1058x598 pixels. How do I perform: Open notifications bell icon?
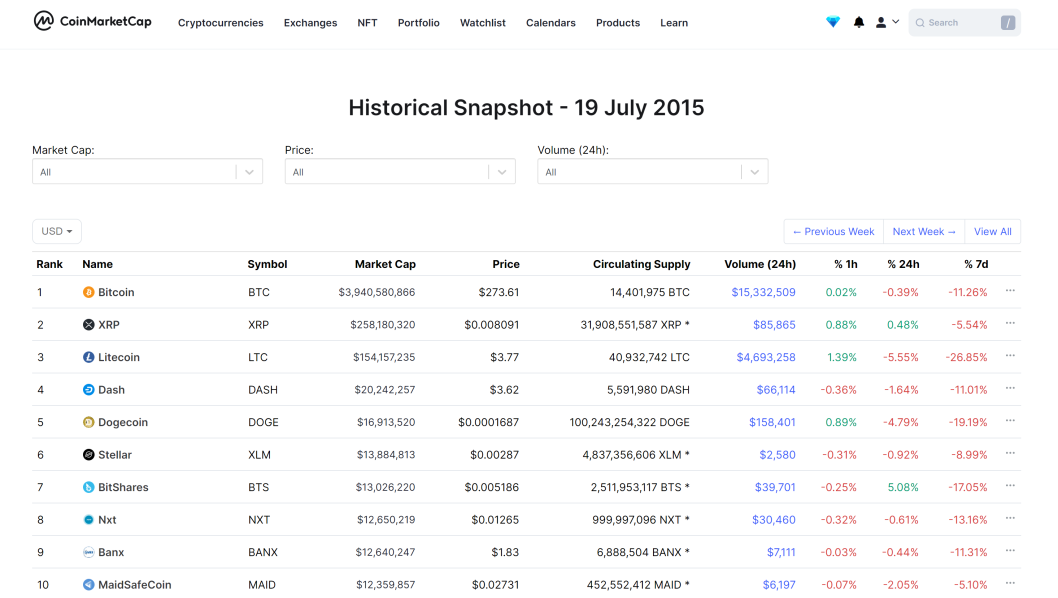(x=858, y=22)
